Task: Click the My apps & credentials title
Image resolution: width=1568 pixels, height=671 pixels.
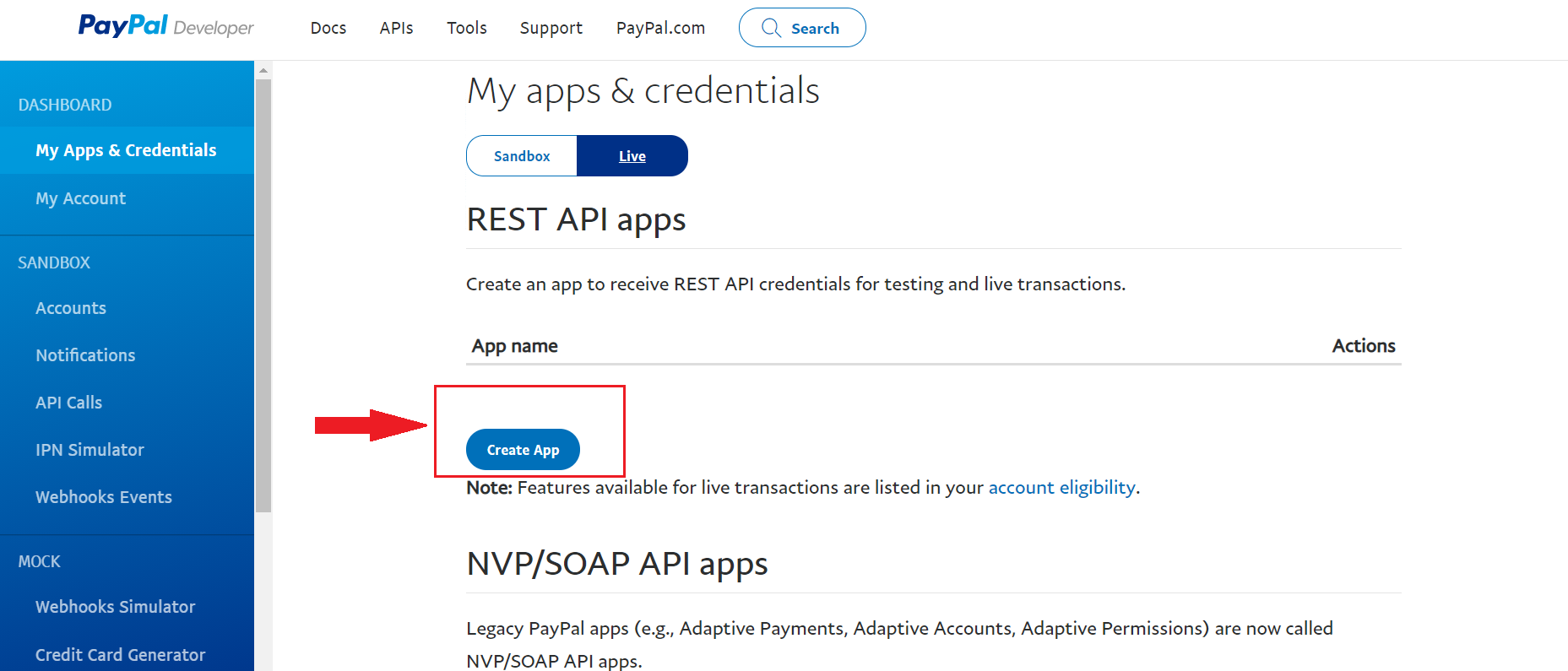Action: 643,91
